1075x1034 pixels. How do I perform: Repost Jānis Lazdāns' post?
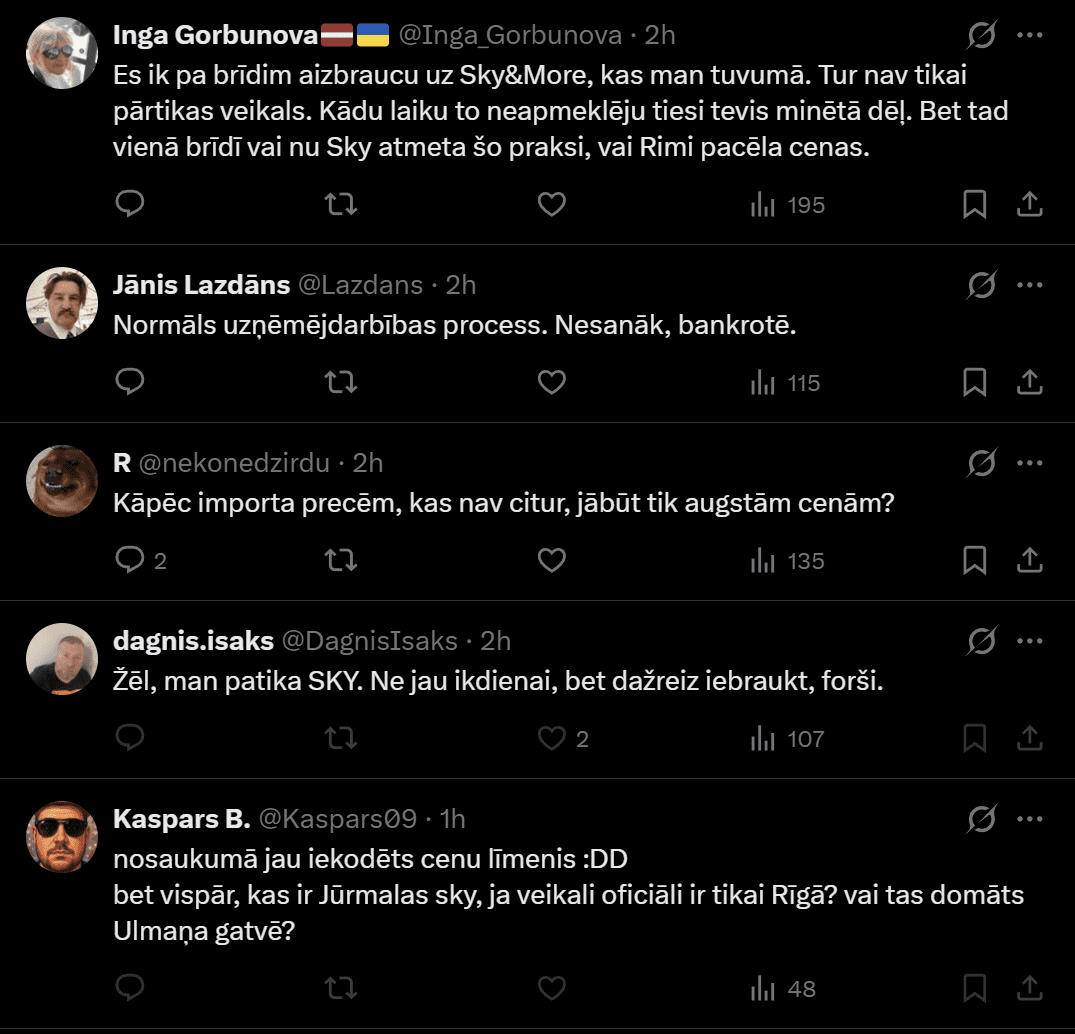(x=342, y=383)
